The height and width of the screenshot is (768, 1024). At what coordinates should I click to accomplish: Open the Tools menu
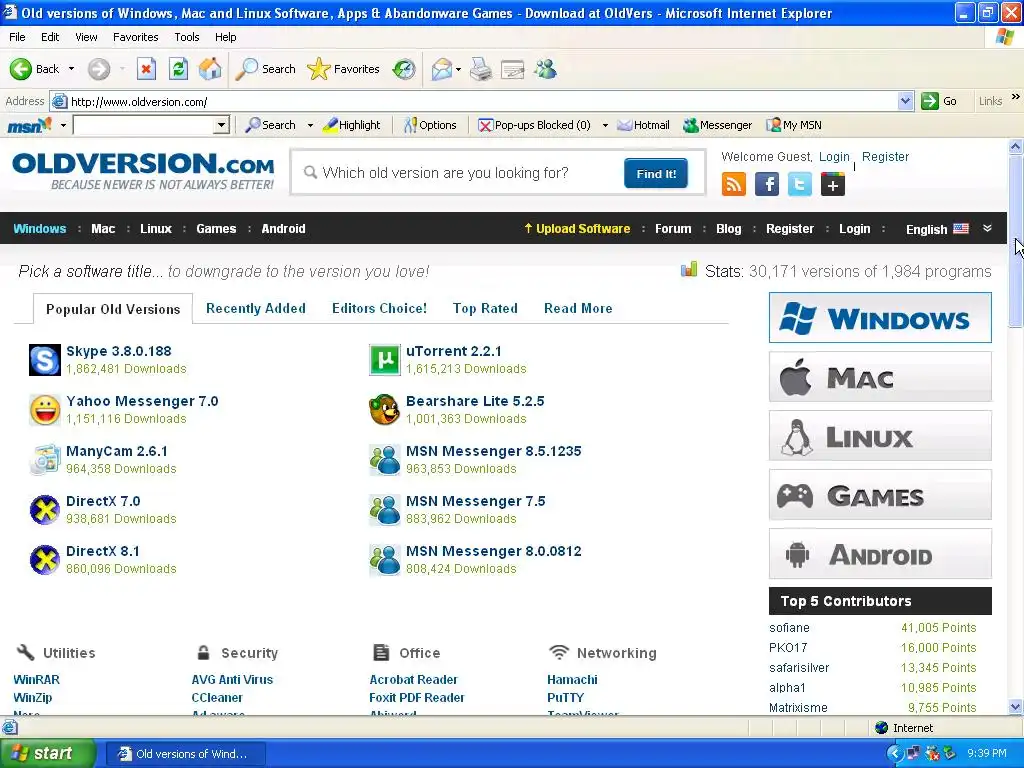pos(187,37)
